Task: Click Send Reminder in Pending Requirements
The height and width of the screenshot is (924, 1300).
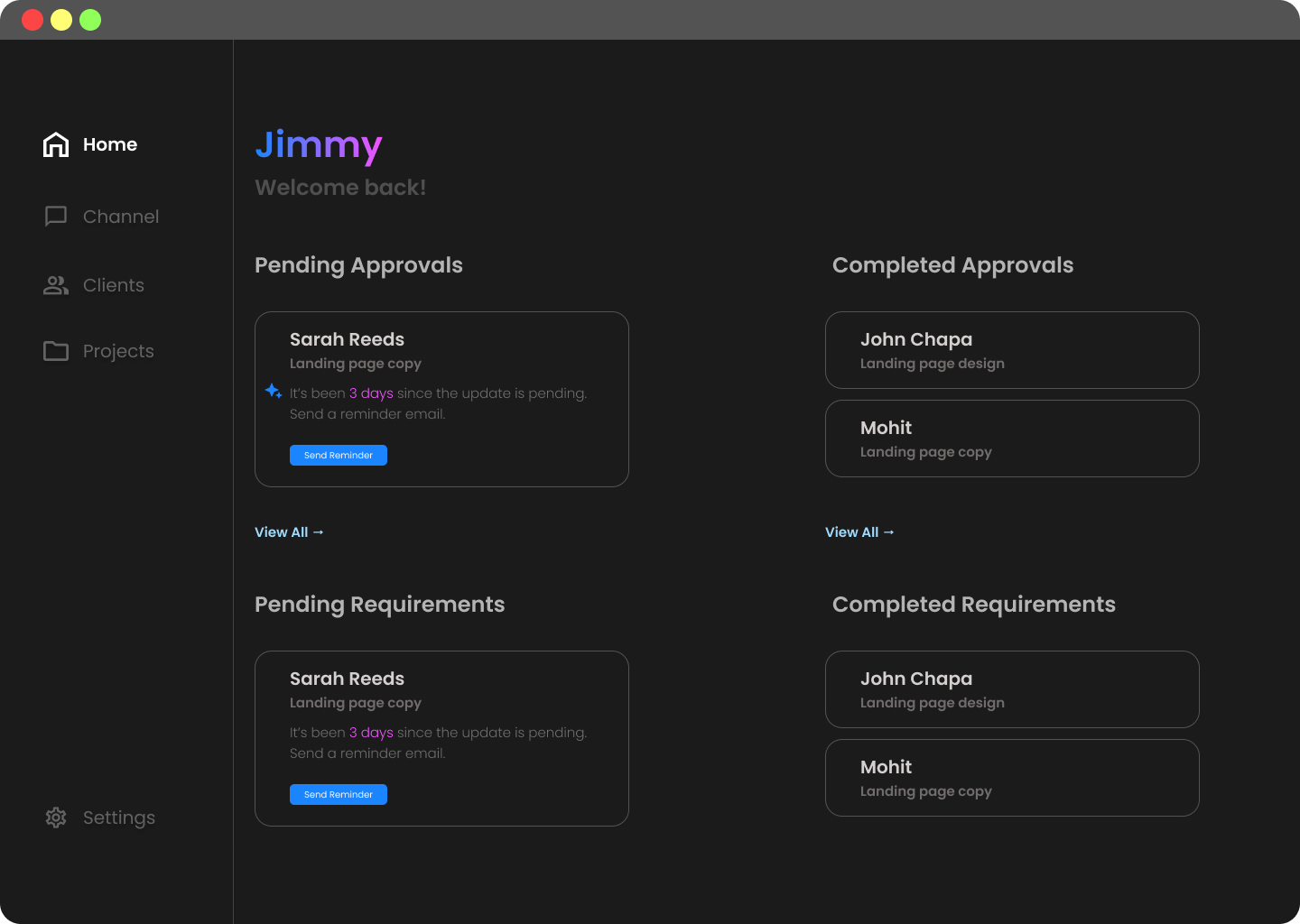Action: pyautogui.click(x=339, y=794)
